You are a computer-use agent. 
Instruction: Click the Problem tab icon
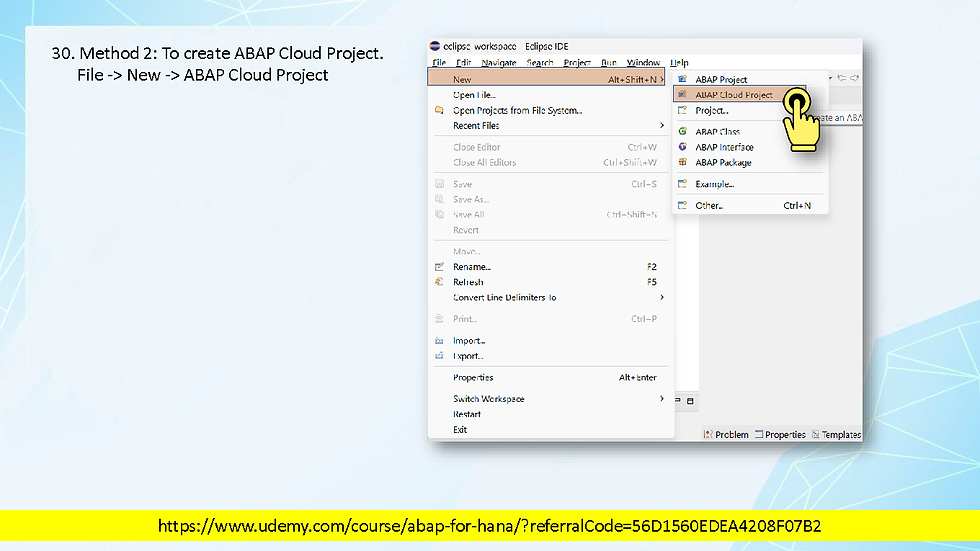[708, 434]
